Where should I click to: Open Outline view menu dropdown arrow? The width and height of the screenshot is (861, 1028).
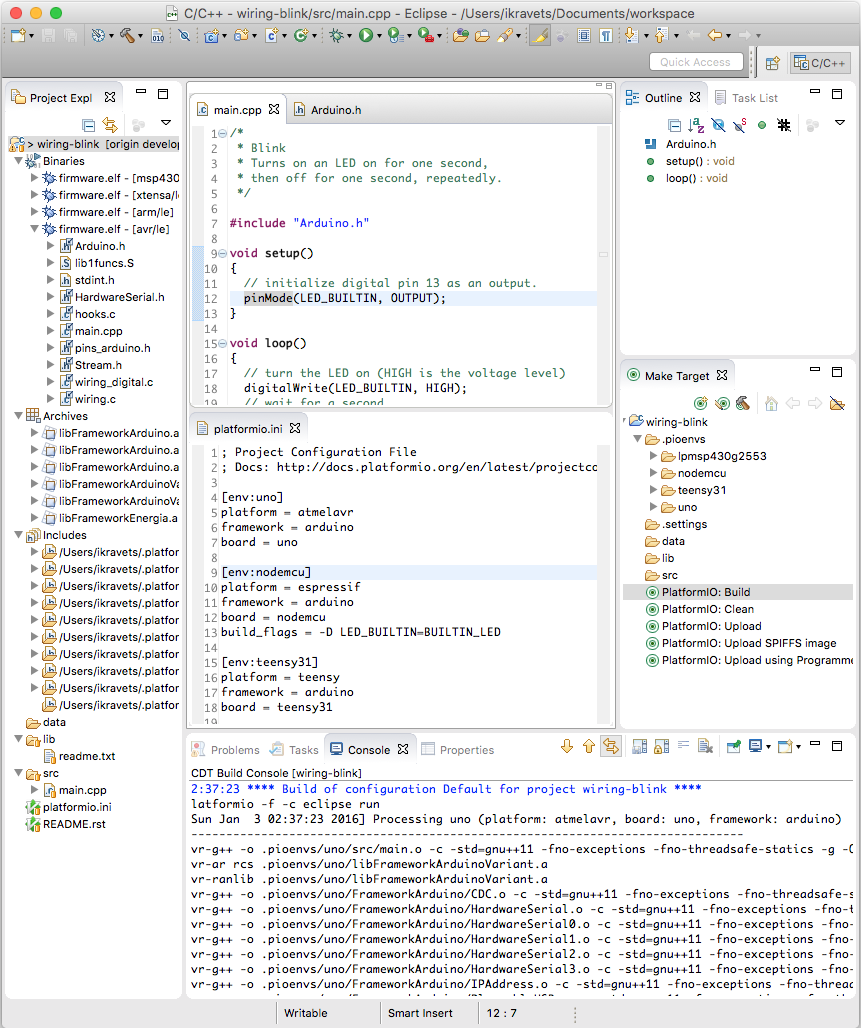[839, 123]
